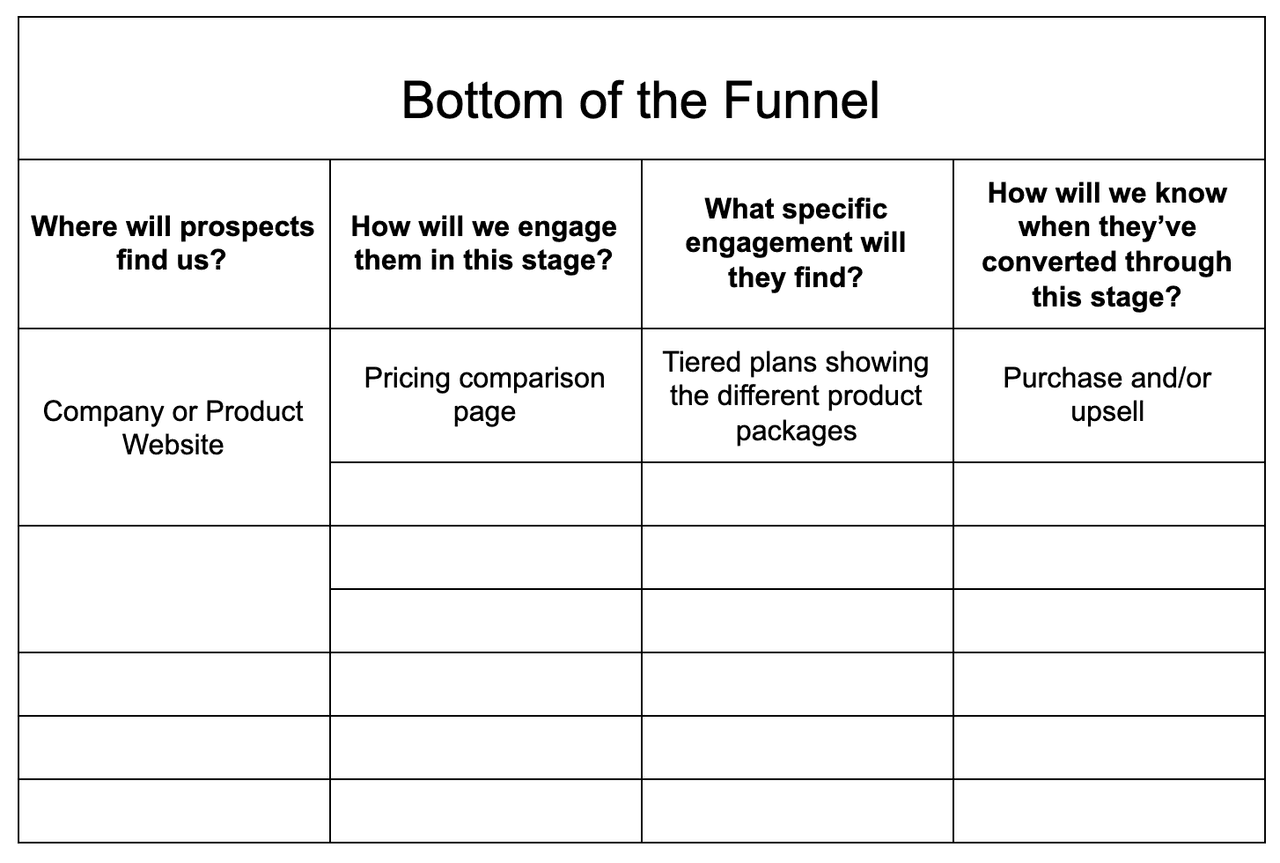Click the "Pricing comparison page" cell
This screenshot has height=863, width=1280.
pos(485,395)
